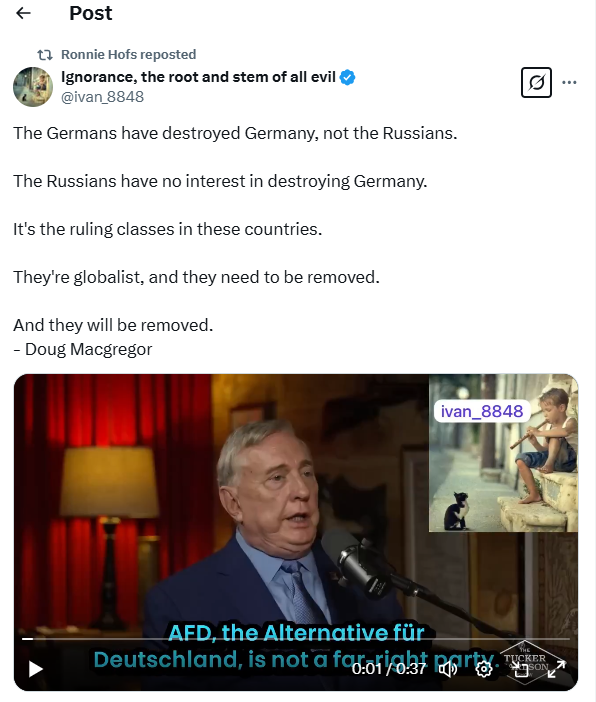Screen dimensions: 596x702
Task: Click the author display name "Ignorance, the root..."
Action: (198, 77)
